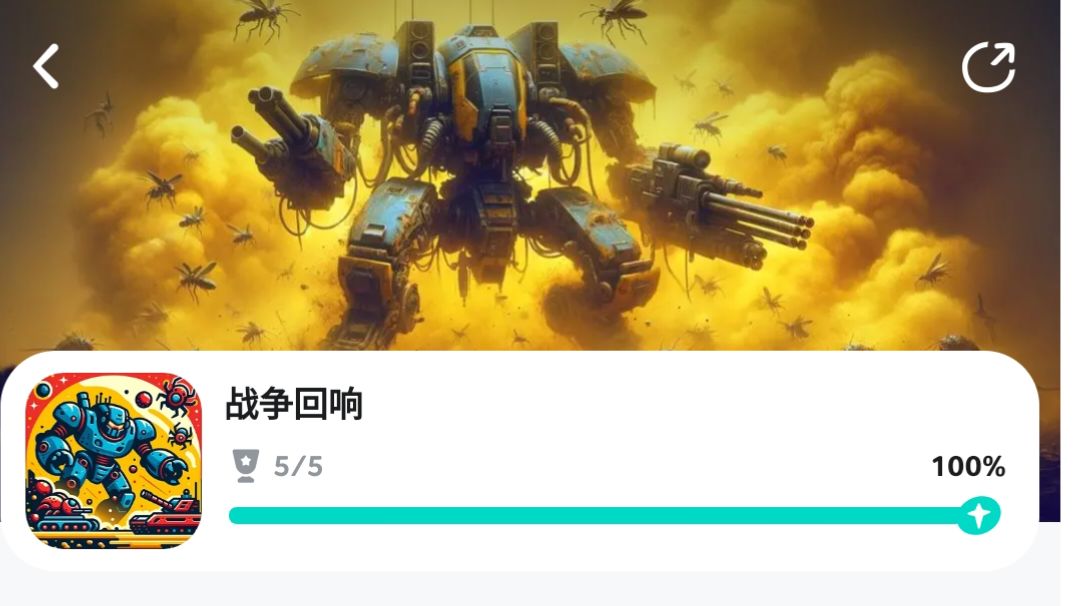Click the yellow smoke cloud beneath the share icon
The height and width of the screenshot is (606, 1080).
(x=882, y=158)
